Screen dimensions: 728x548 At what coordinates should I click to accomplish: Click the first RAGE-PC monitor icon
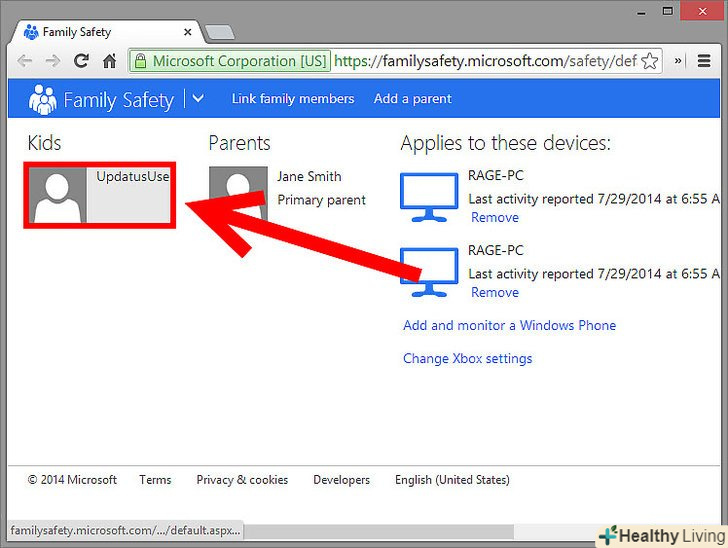point(429,195)
